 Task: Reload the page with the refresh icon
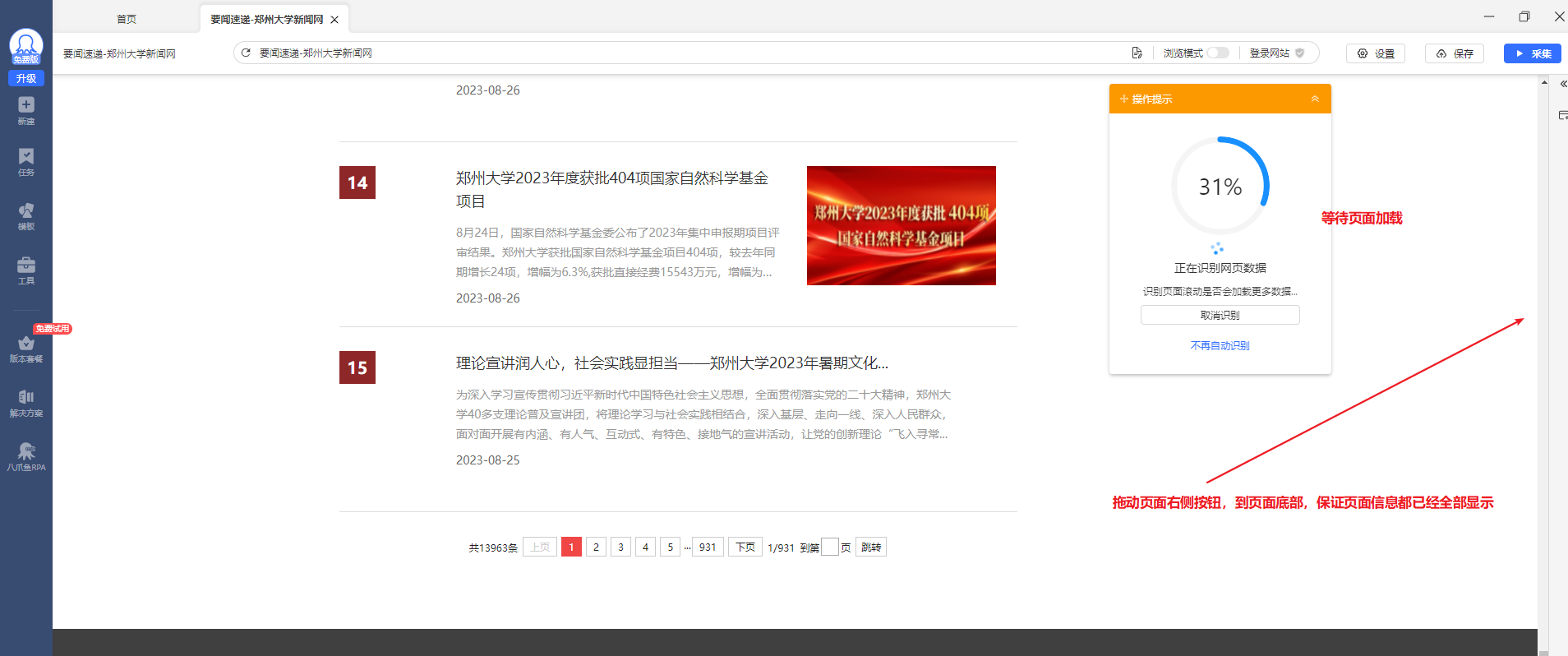pos(246,53)
